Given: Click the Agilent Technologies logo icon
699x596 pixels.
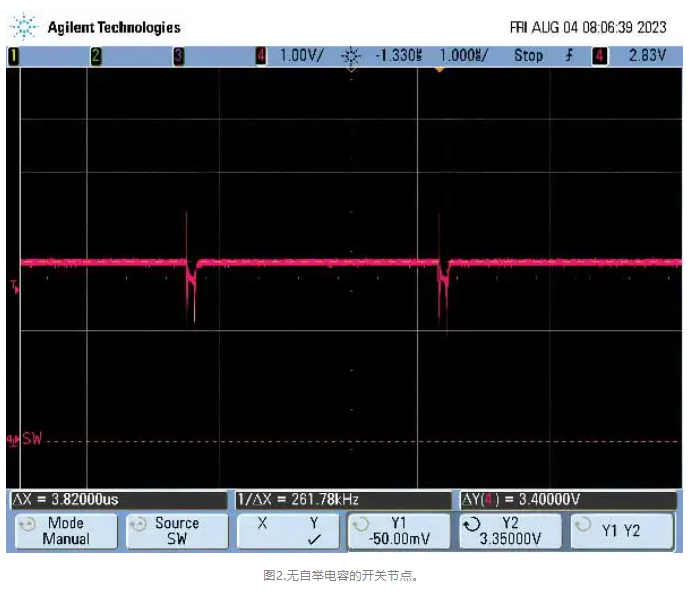Looking at the screenshot, I should [25, 26].
